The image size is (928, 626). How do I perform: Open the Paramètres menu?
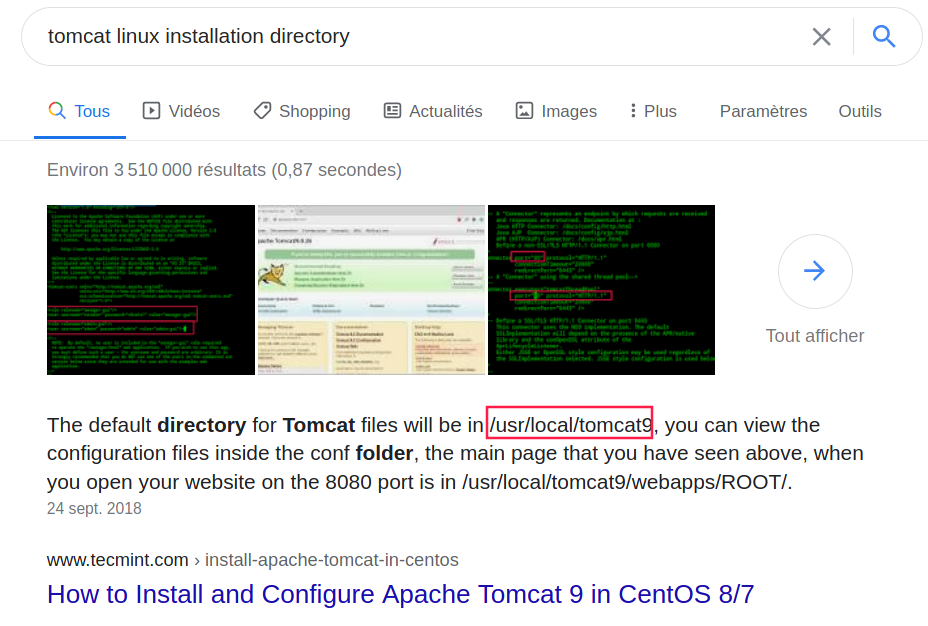pos(763,111)
